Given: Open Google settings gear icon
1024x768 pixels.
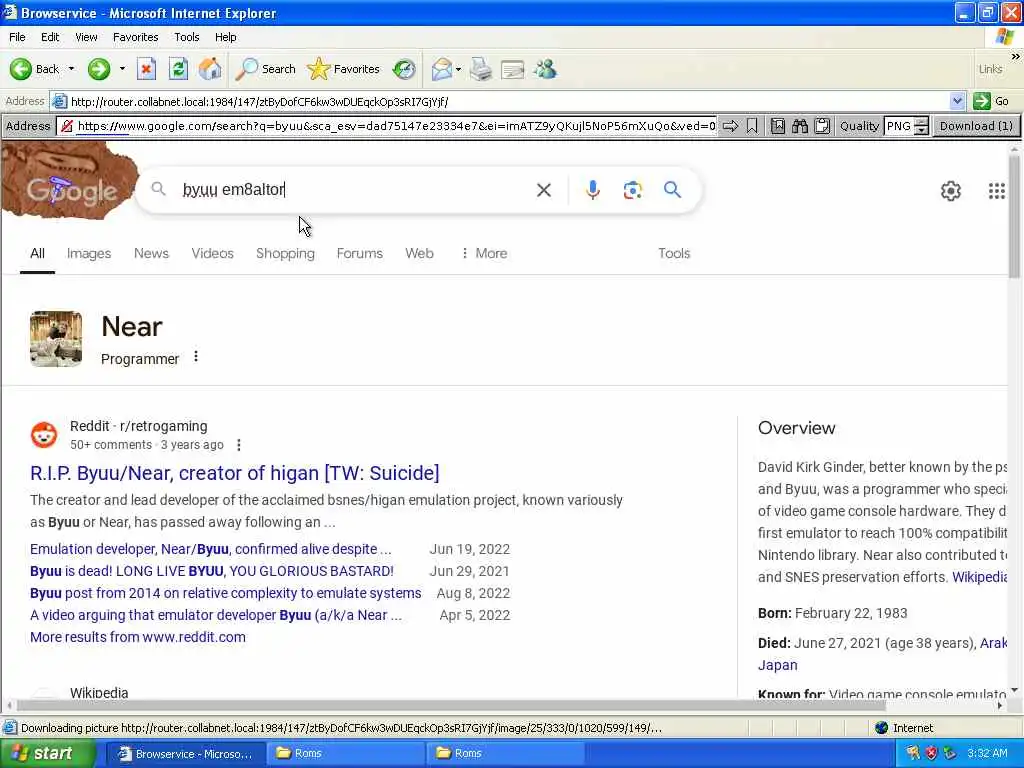Looking at the screenshot, I should (950, 191).
